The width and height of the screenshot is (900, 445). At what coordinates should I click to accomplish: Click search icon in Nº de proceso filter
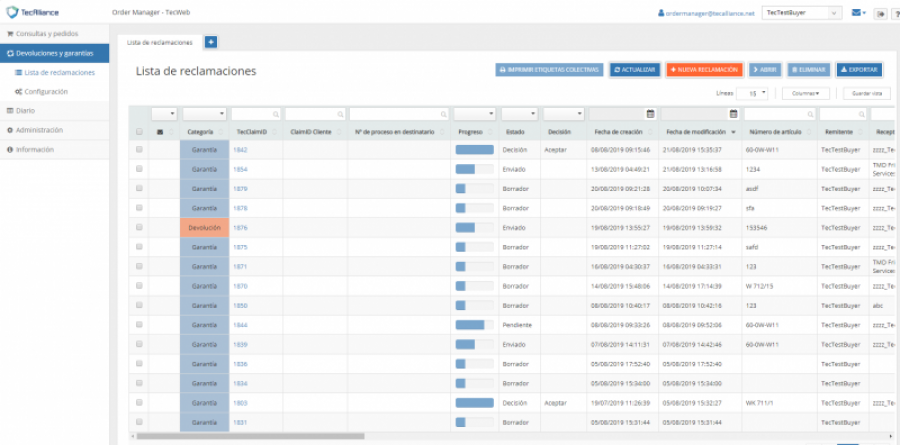444,114
